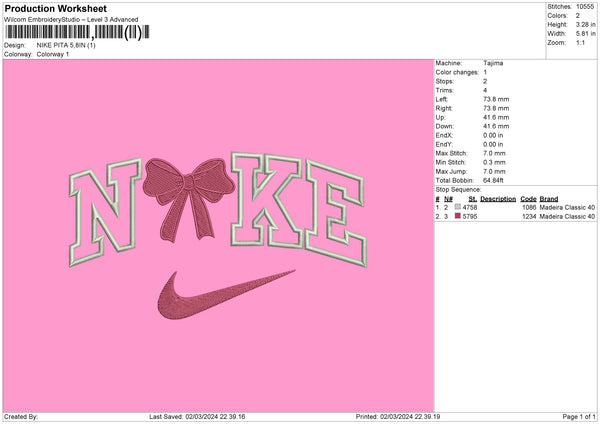Click the embroidered letter K in the preview
Image resolution: width=600 pixels, height=424 pixels.
click(x=267, y=200)
